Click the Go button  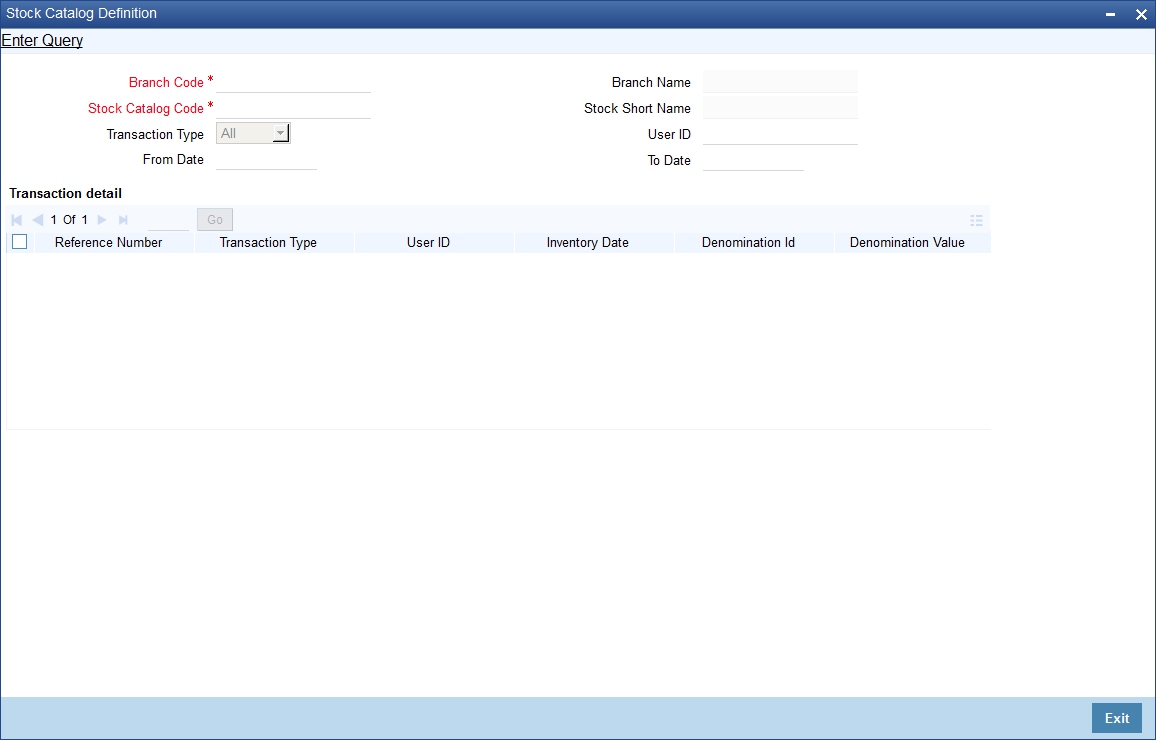(215, 220)
